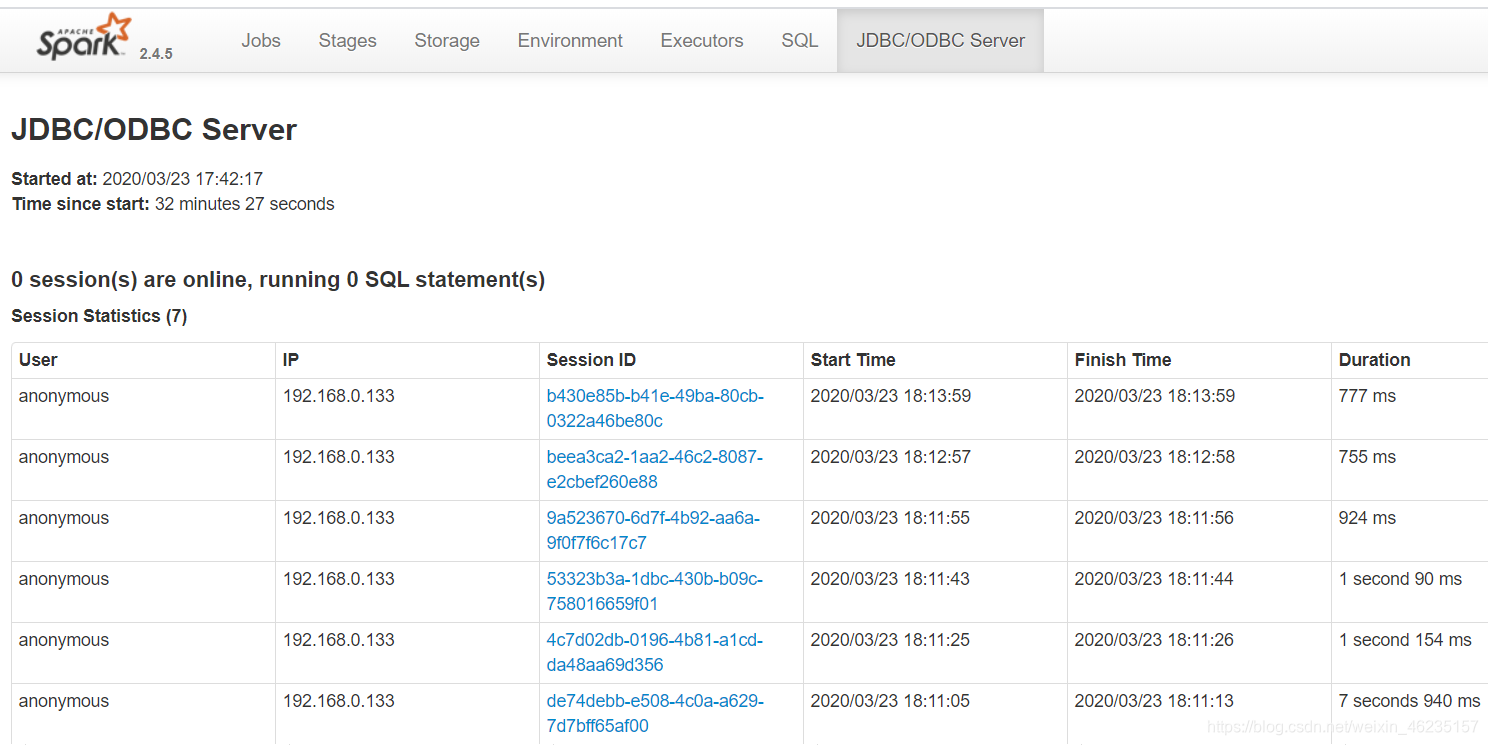Open session 53323b3a-1dbc-430b-b09c-758016659f01 link
1488x745 pixels.
pyautogui.click(x=655, y=591)
